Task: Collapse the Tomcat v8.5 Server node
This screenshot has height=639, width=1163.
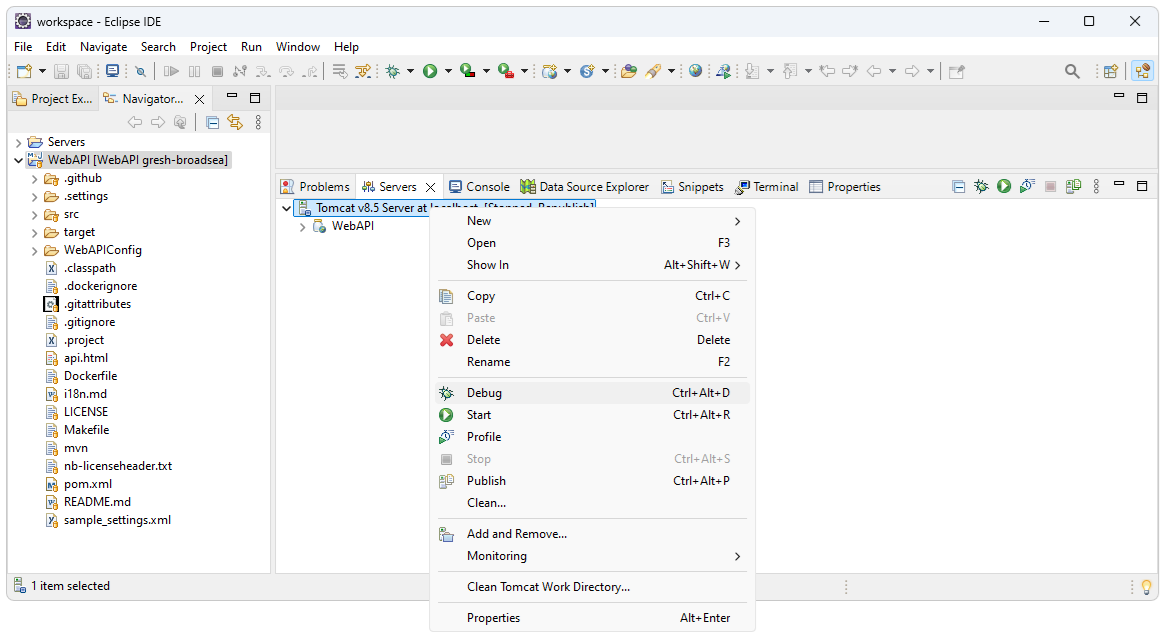Action: coord(286,208)
